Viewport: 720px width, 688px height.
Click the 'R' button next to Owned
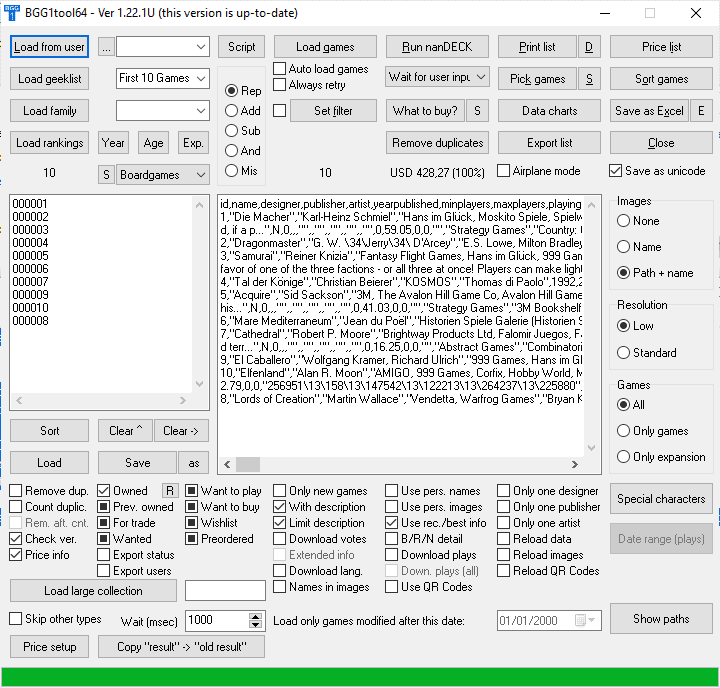(x=170, y=491)
